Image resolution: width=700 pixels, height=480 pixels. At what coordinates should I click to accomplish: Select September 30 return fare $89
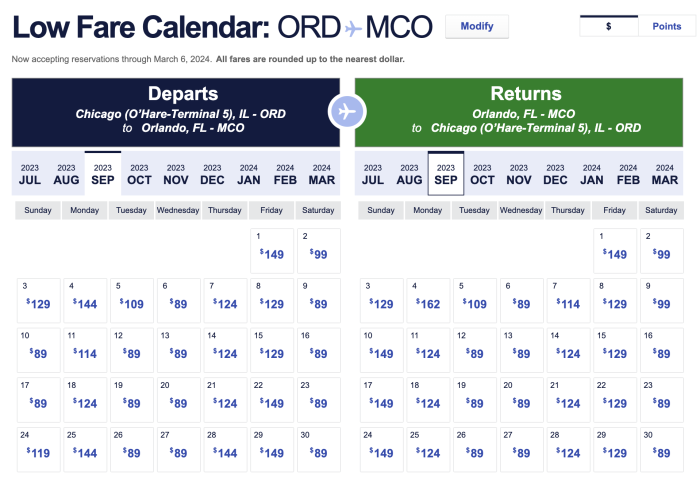[661, 447]
